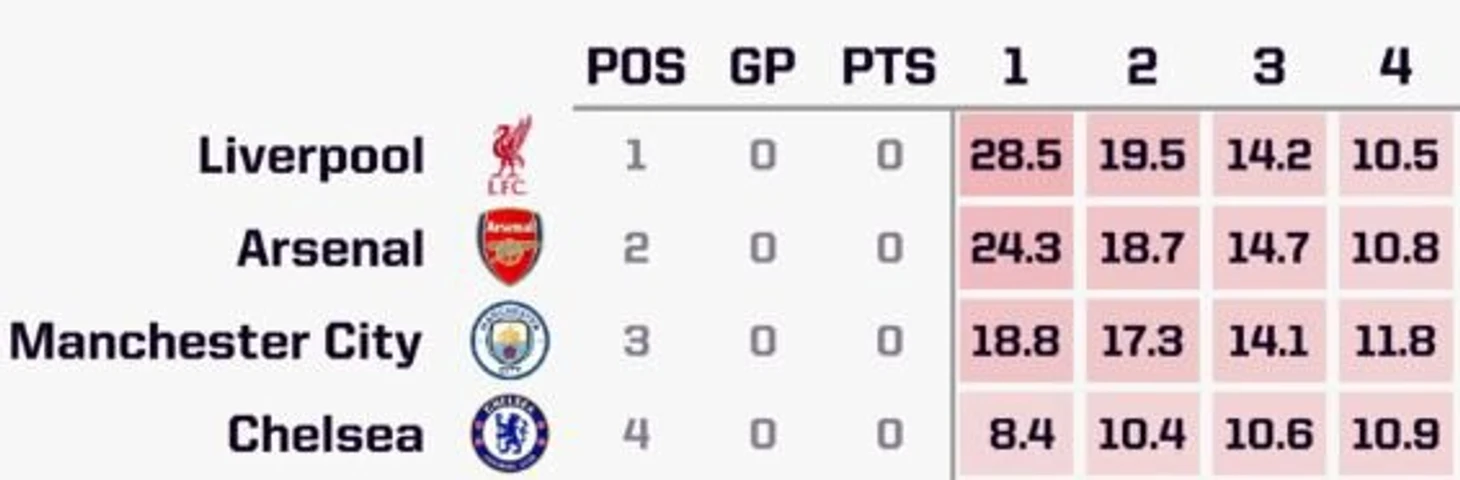This screenshot has height=480, width=1460.
Task: Click Chelsea's 8.4 probability cell
Action: (x=1015, y=433)
